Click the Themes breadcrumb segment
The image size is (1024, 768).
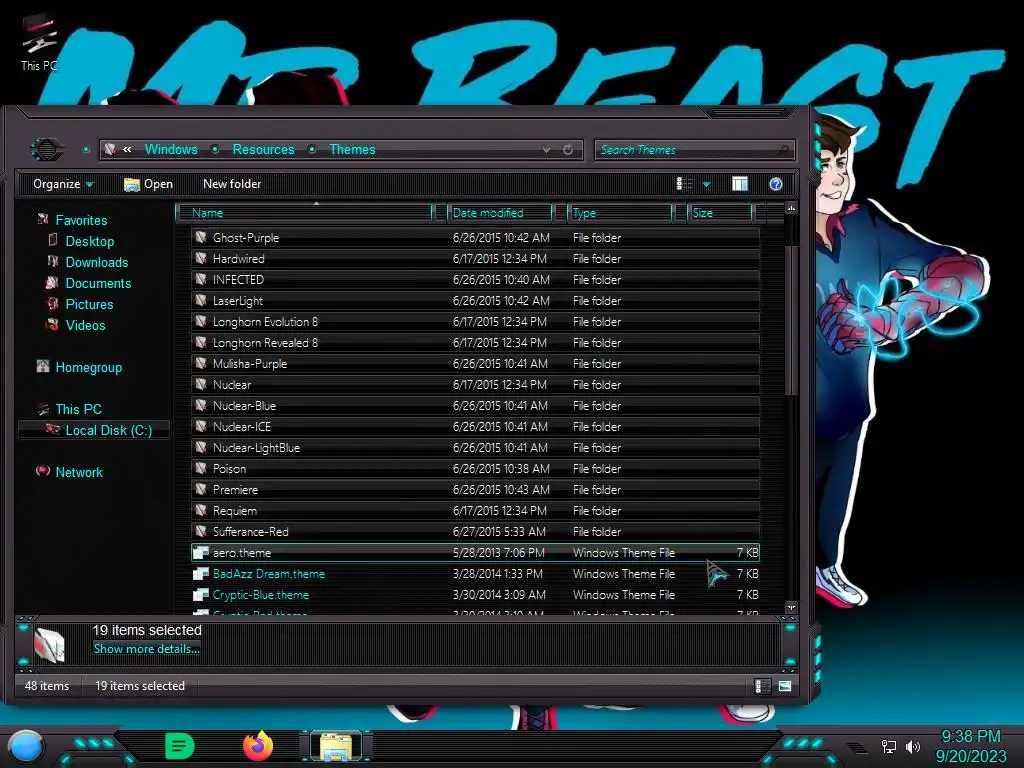tap(352, 150)
